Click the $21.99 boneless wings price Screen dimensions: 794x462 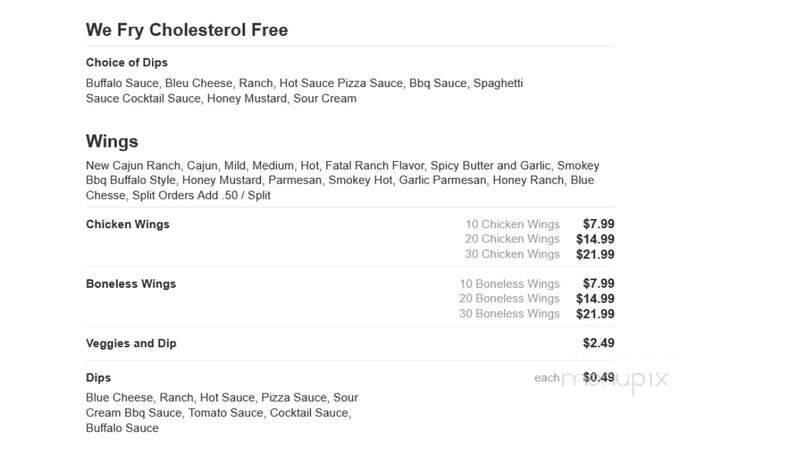(596, 314)
